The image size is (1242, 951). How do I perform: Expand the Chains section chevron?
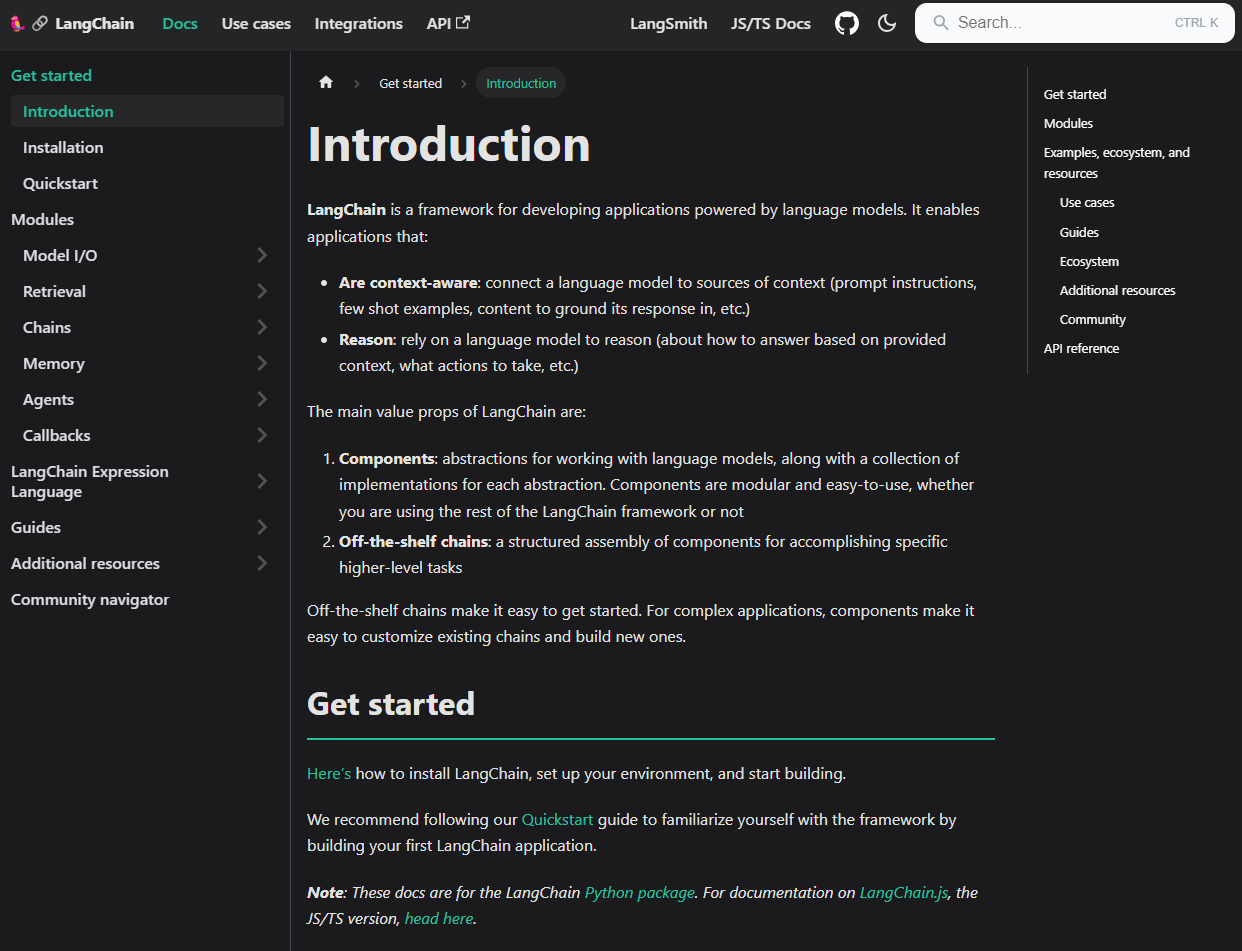click(262, 327)
